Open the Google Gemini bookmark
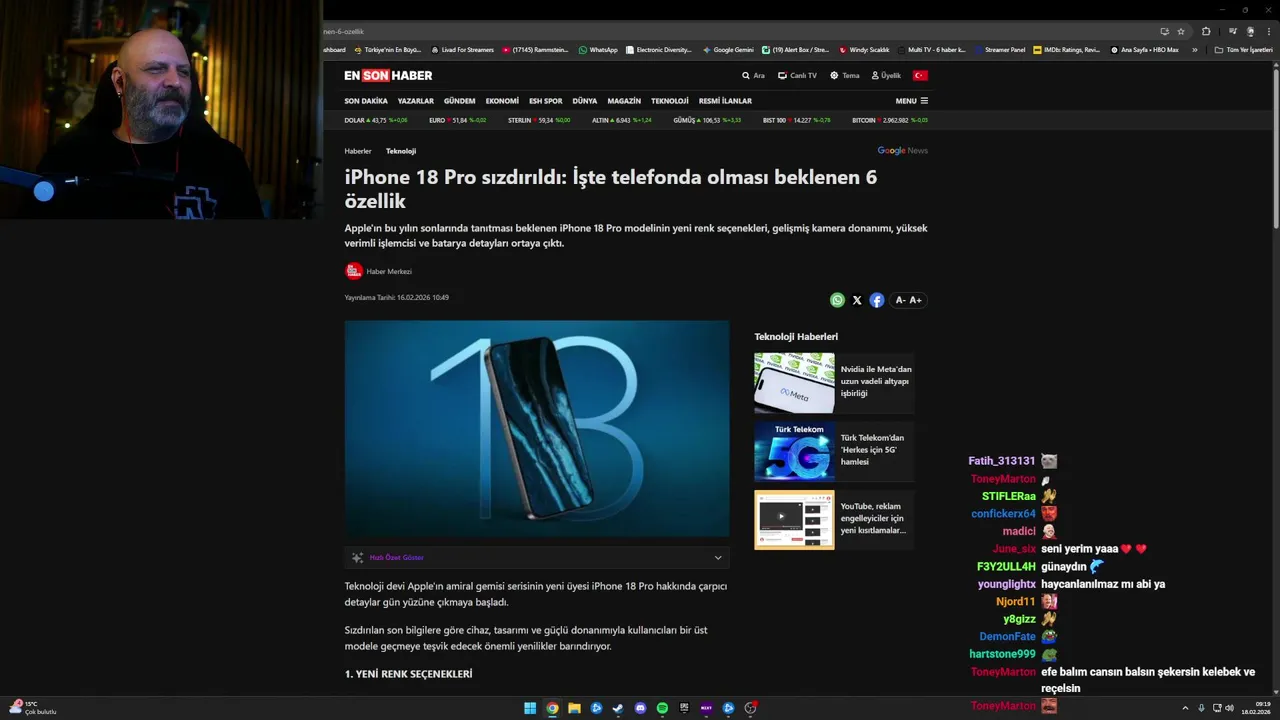 (728, 49)
